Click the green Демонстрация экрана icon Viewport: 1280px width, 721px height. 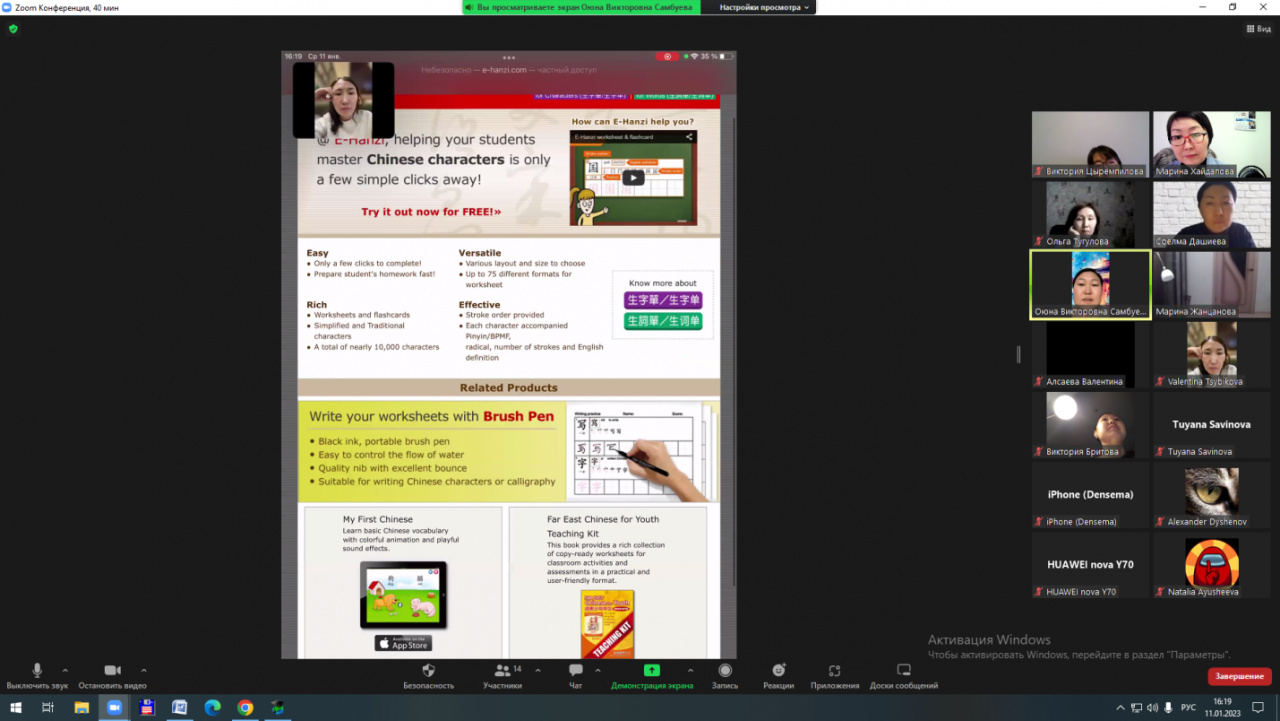(651, 671)
